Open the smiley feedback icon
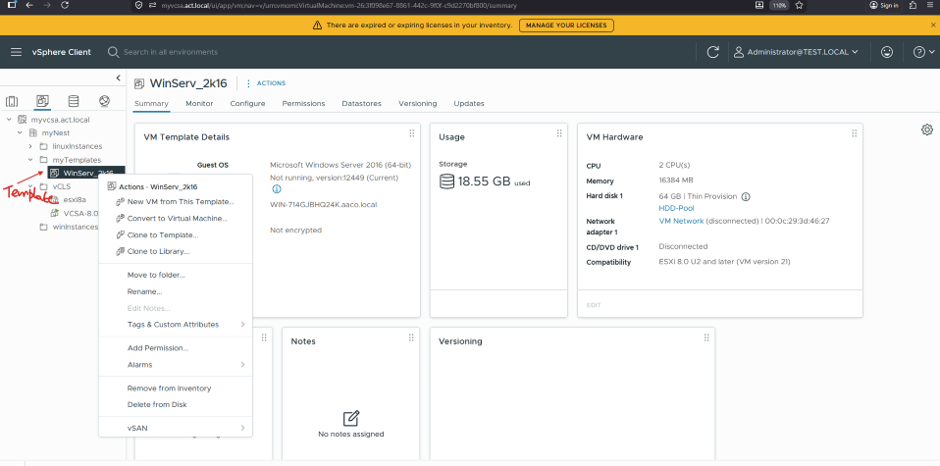The height and width of the screenshot is (466, 940). click(x=887, y=52)
